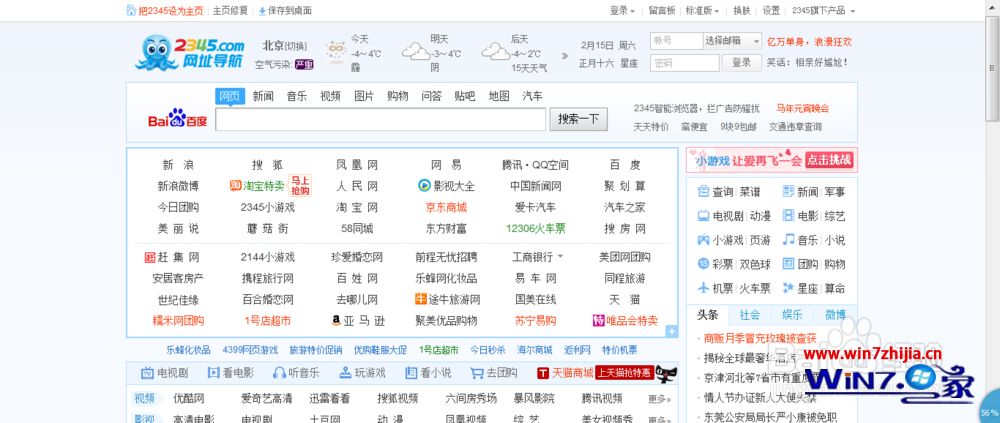Click the 途牛旅游网 orange icon
The height and width of the screenshot is (423, 1000).
point(420,299)
